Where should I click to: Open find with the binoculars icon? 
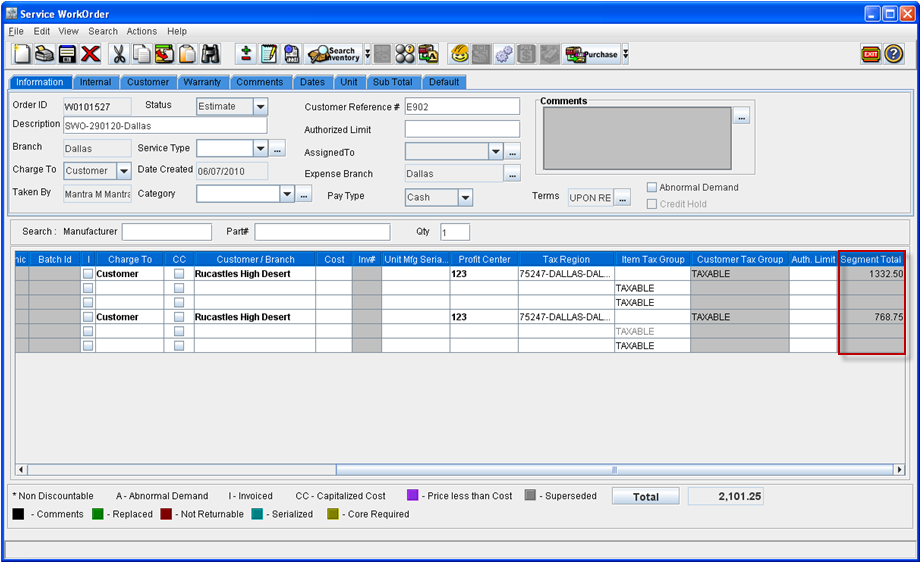point(210,54)
